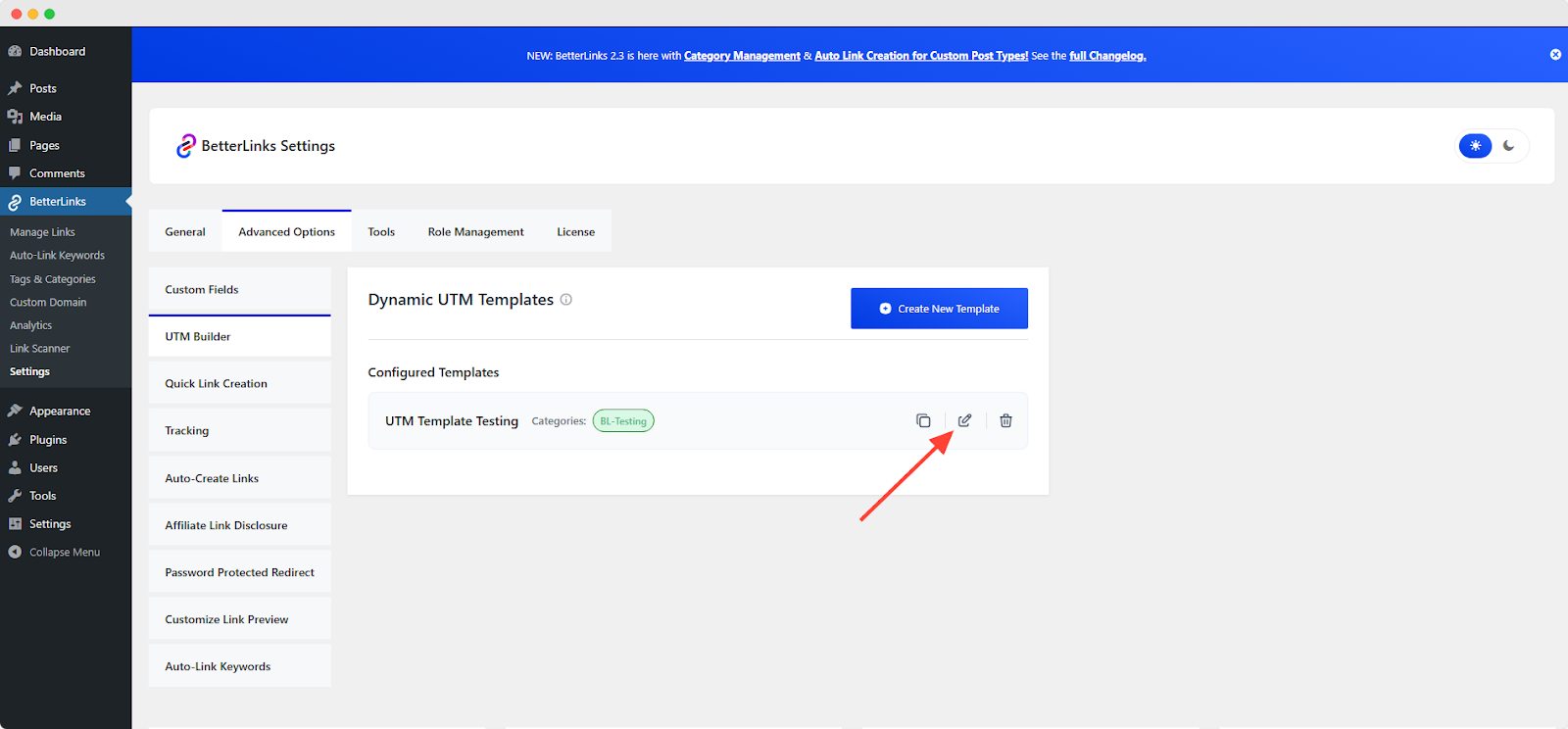The image size is (1568, 729).
Task: Open Auto-Link Keywords in the sidebar submenu
Action: pos(57,256)
